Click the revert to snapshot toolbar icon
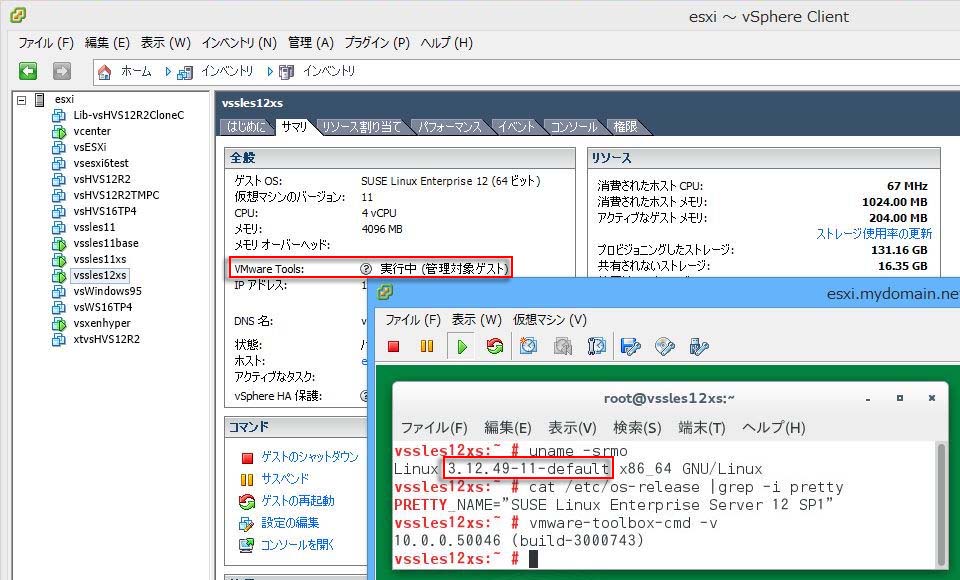Viewport: 960px width, 580px height. click(x=562, y=347)
